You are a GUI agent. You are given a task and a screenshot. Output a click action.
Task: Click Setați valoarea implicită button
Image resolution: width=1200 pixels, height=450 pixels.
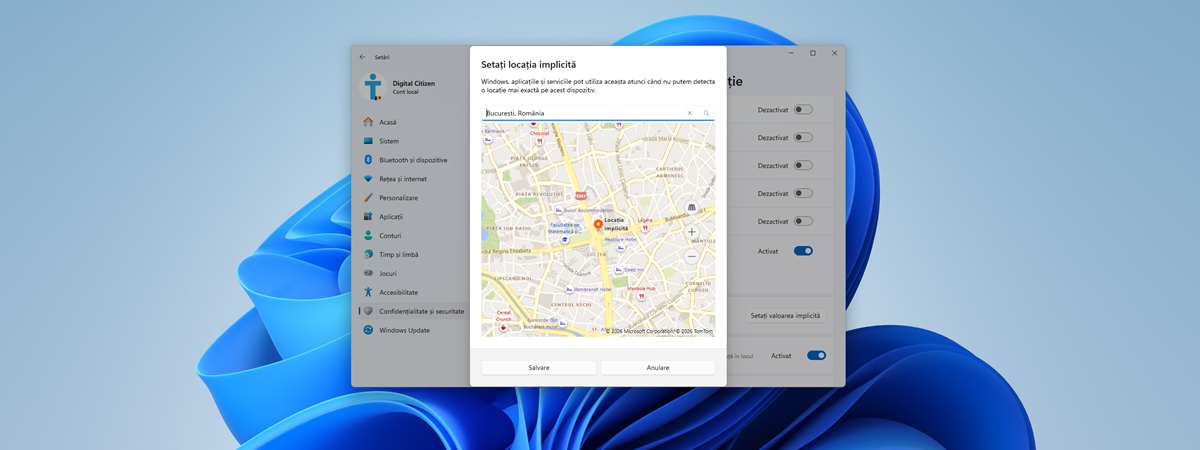(786, 315)
